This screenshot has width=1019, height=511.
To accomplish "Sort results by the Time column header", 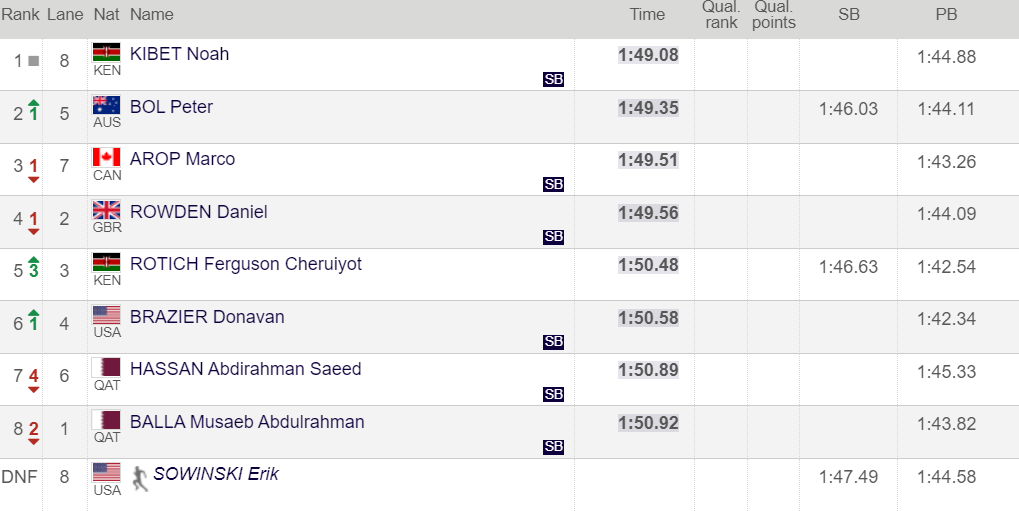I will tap(647, 14).
